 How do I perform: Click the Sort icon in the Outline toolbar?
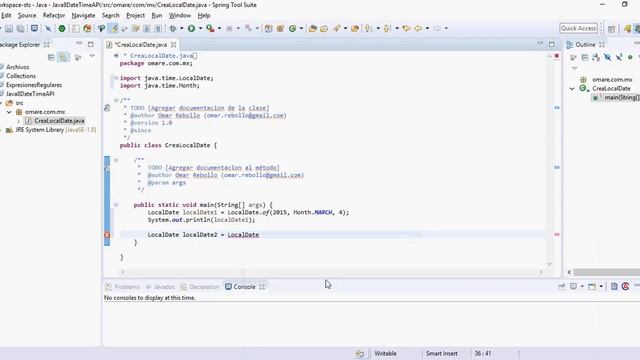(x=596, y=58)
